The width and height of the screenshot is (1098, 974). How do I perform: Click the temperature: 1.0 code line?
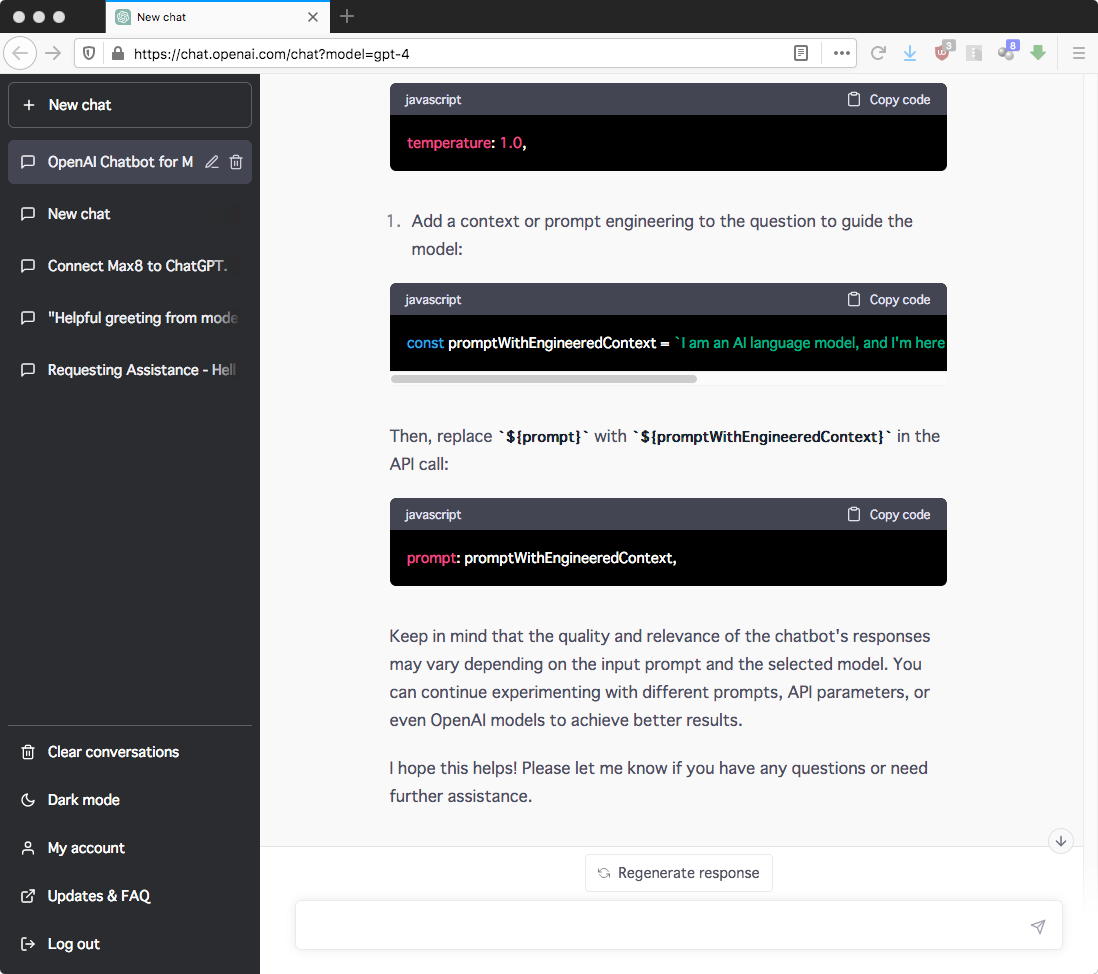coord(466,143)
